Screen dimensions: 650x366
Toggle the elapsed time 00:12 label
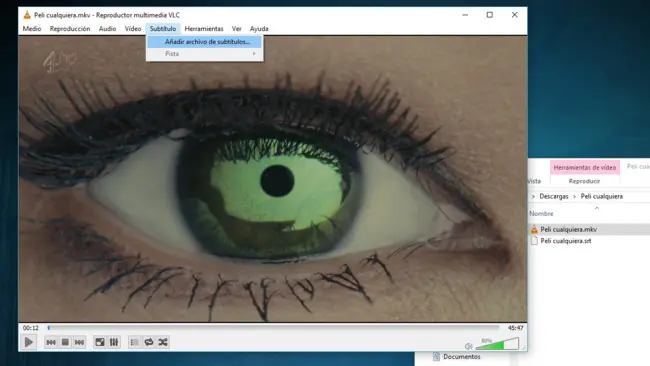[31, 328]
